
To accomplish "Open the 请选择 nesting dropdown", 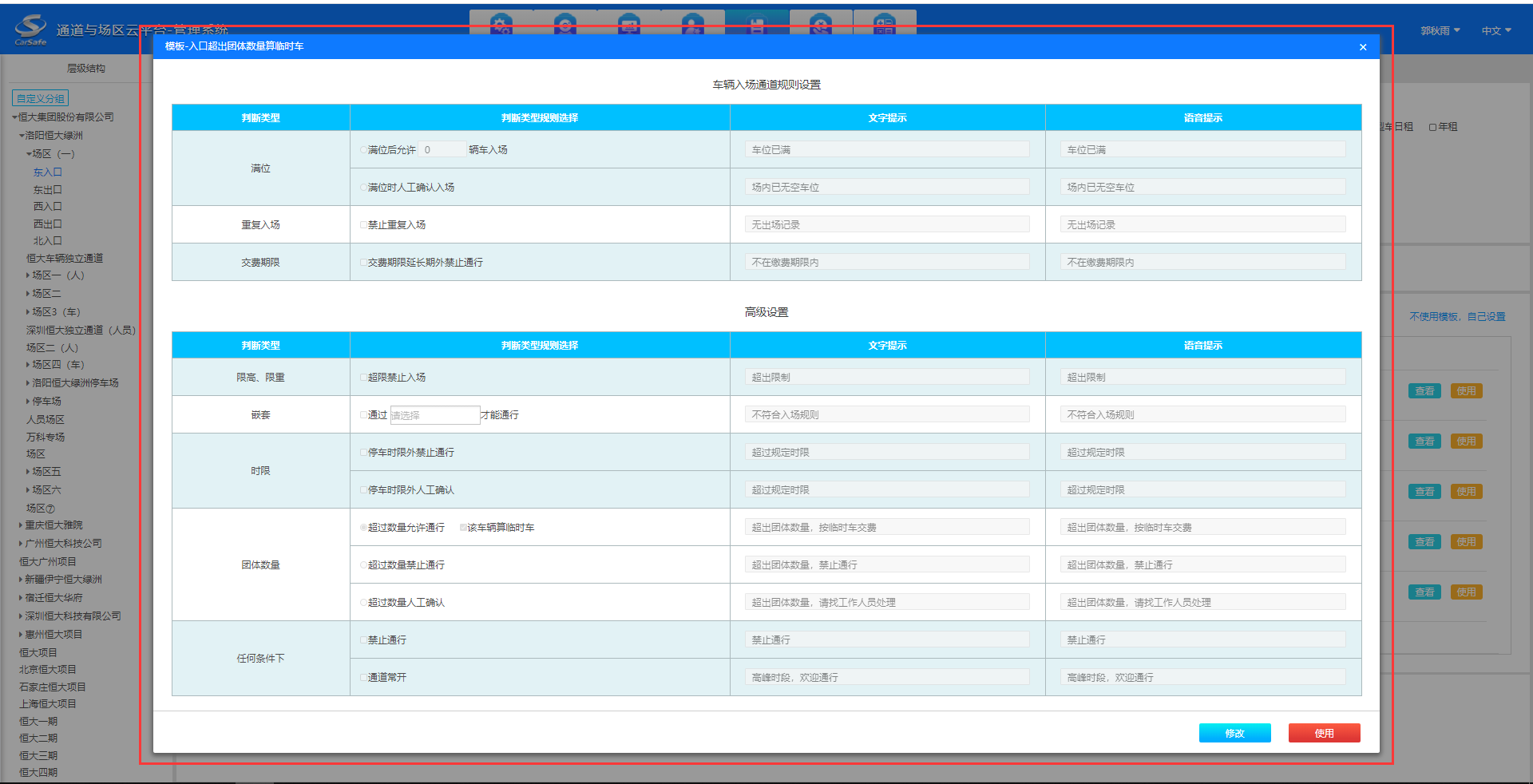I will click(434, 415).
